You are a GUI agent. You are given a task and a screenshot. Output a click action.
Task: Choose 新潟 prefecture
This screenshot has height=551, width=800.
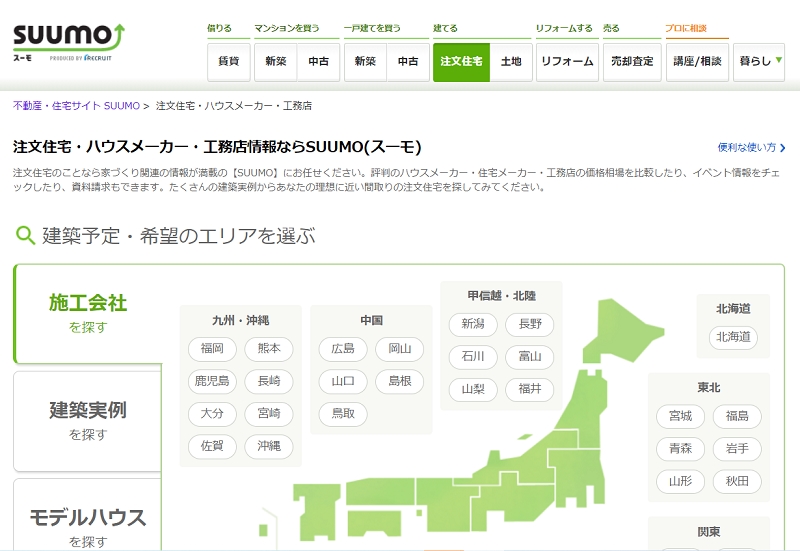(473, 324)
